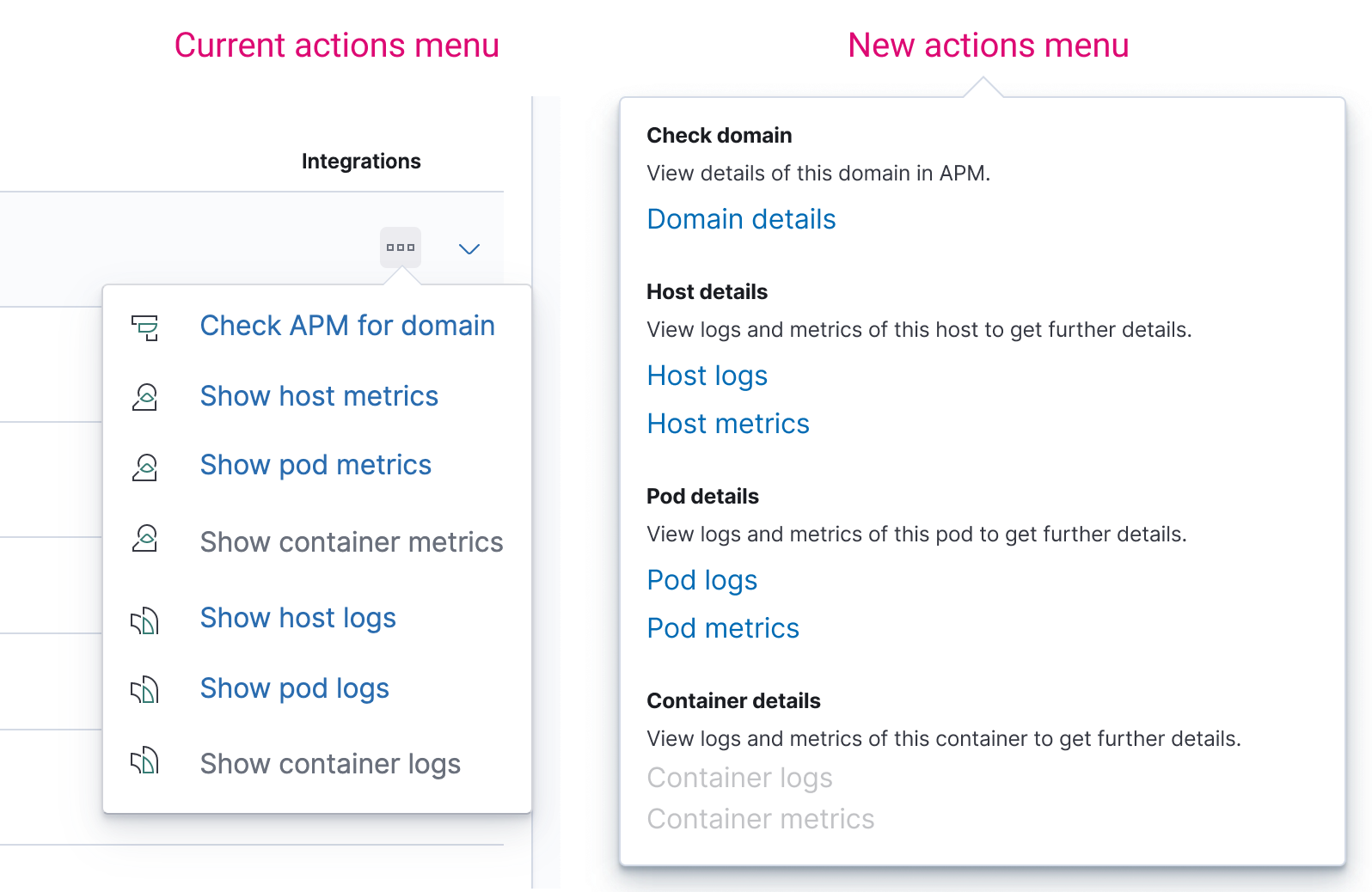
Task: Select Check APM for domain menu entry
Action: coord(347,326)
